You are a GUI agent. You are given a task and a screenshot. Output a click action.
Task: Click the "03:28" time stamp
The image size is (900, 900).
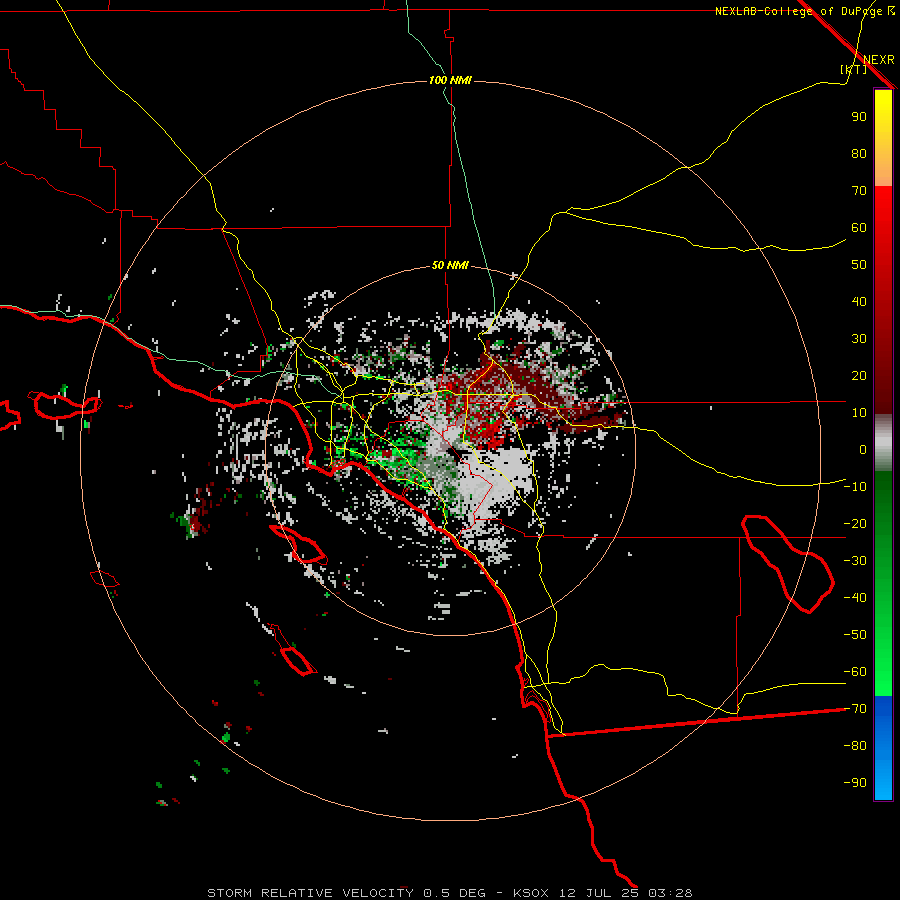[x=670, y=893]
